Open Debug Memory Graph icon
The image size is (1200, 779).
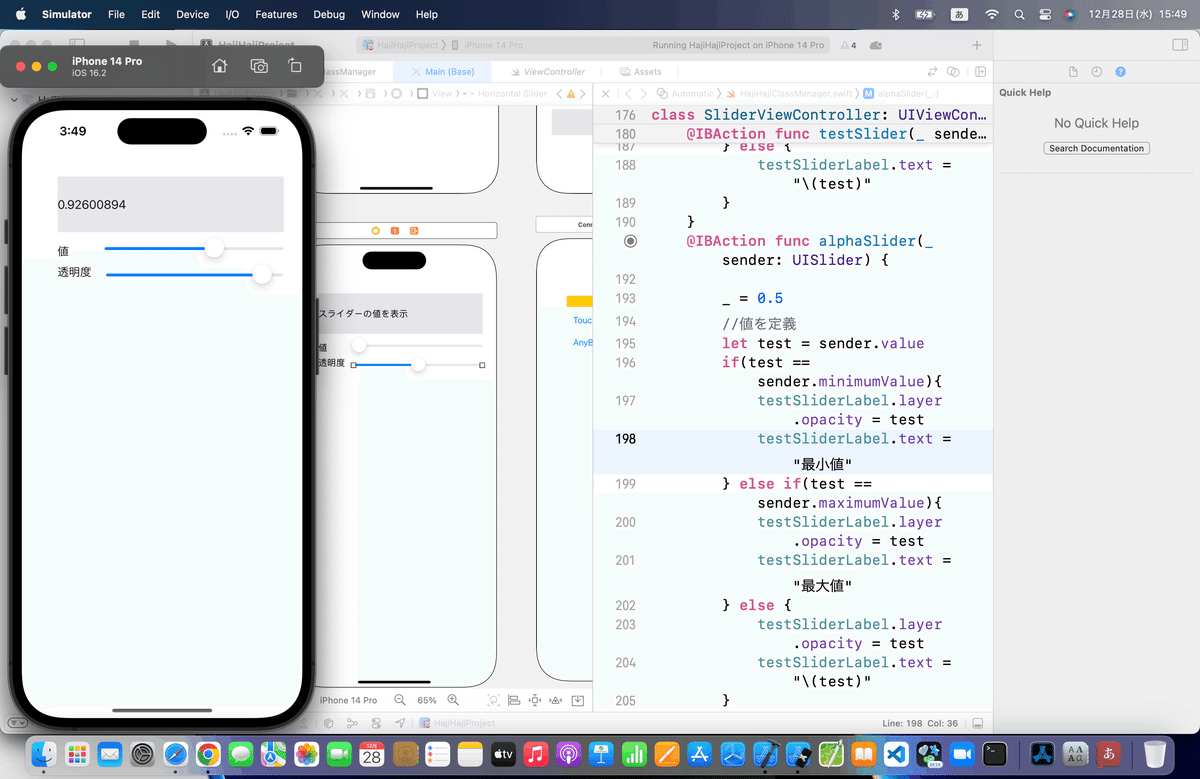coord(352,723)
